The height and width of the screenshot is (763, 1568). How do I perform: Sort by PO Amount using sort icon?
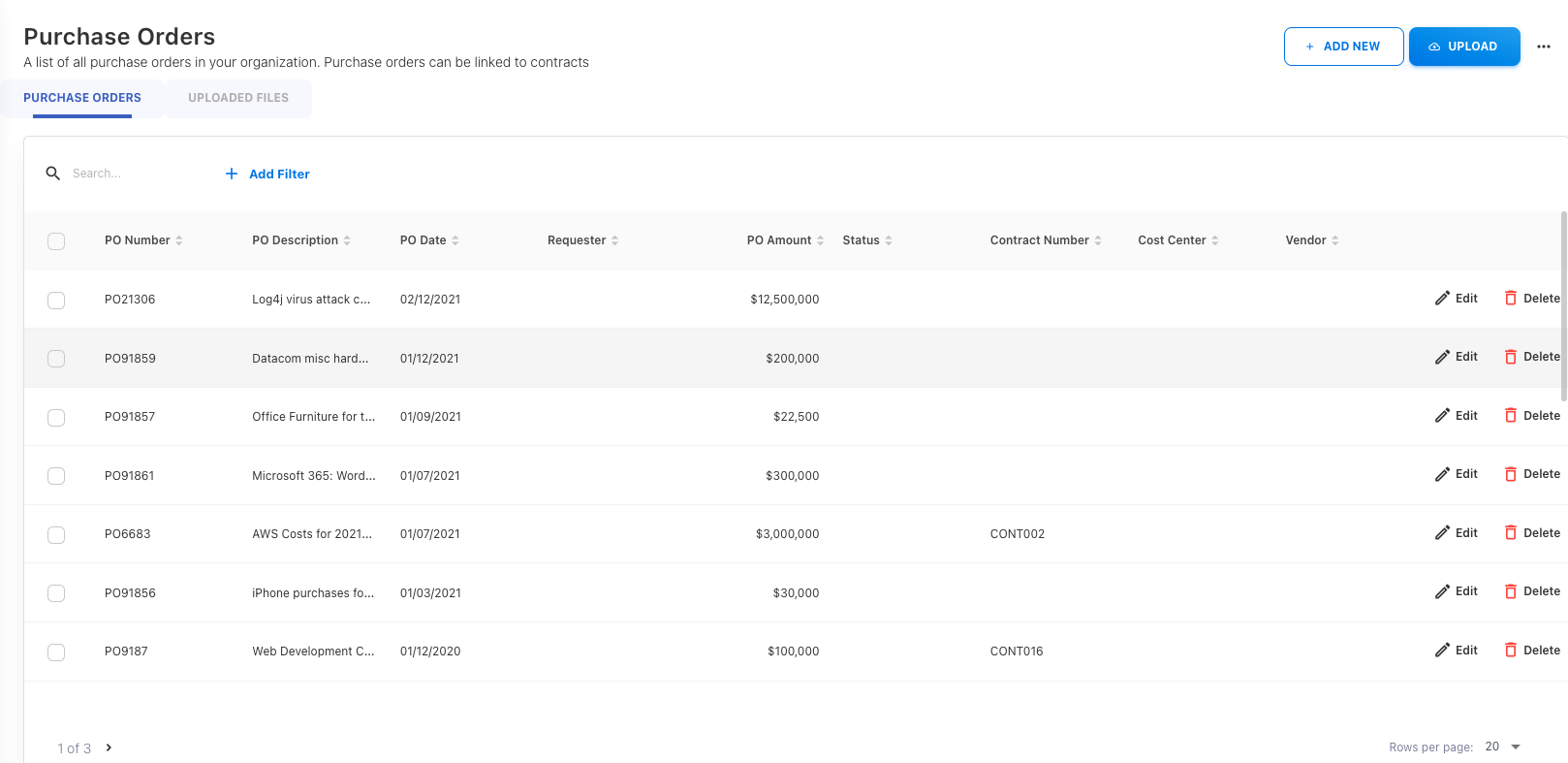click(820, 240)
